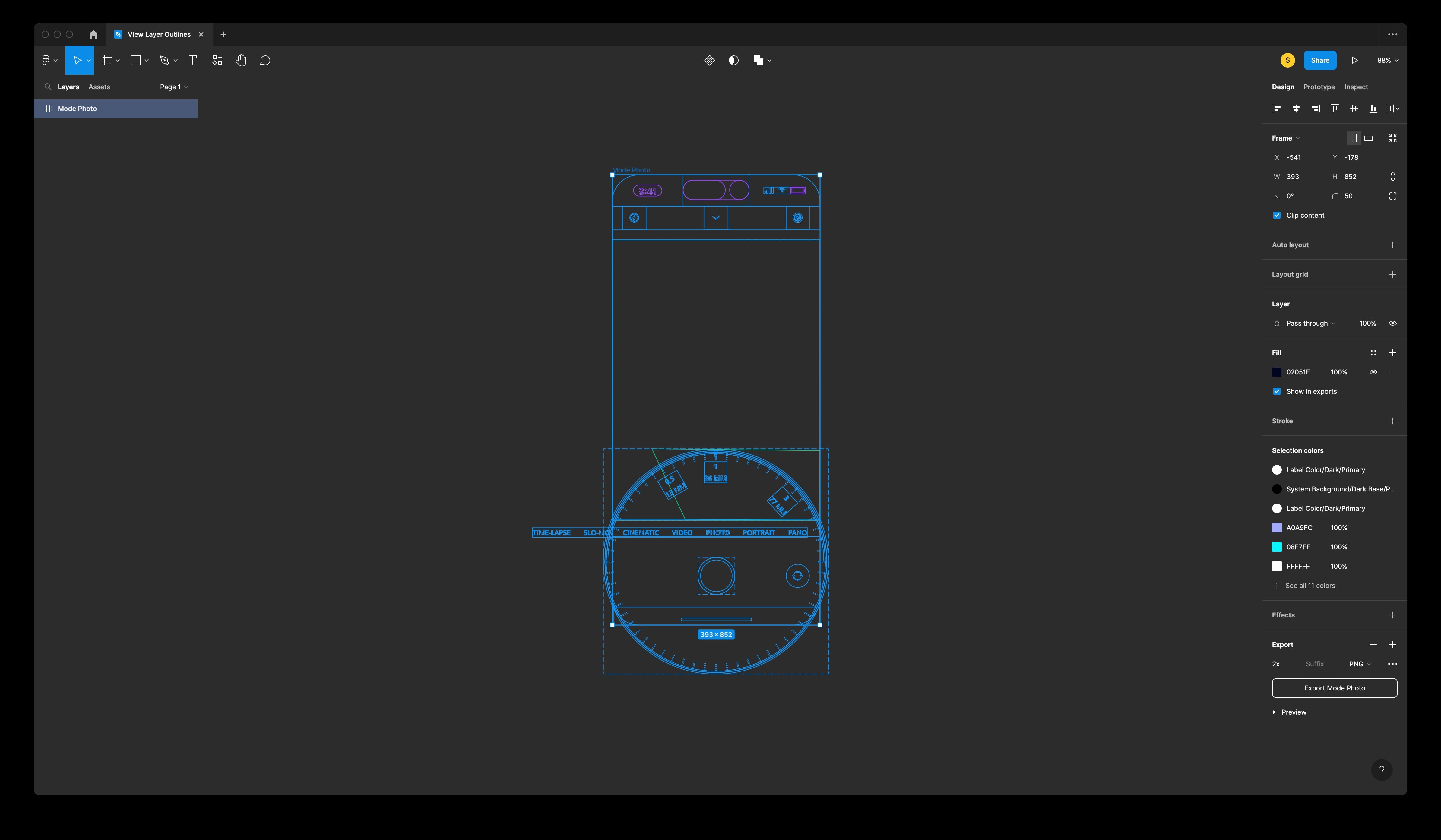1441x840 pixels.
Task: Switch to the Layers tab
Action: click(x=68, y=87)
